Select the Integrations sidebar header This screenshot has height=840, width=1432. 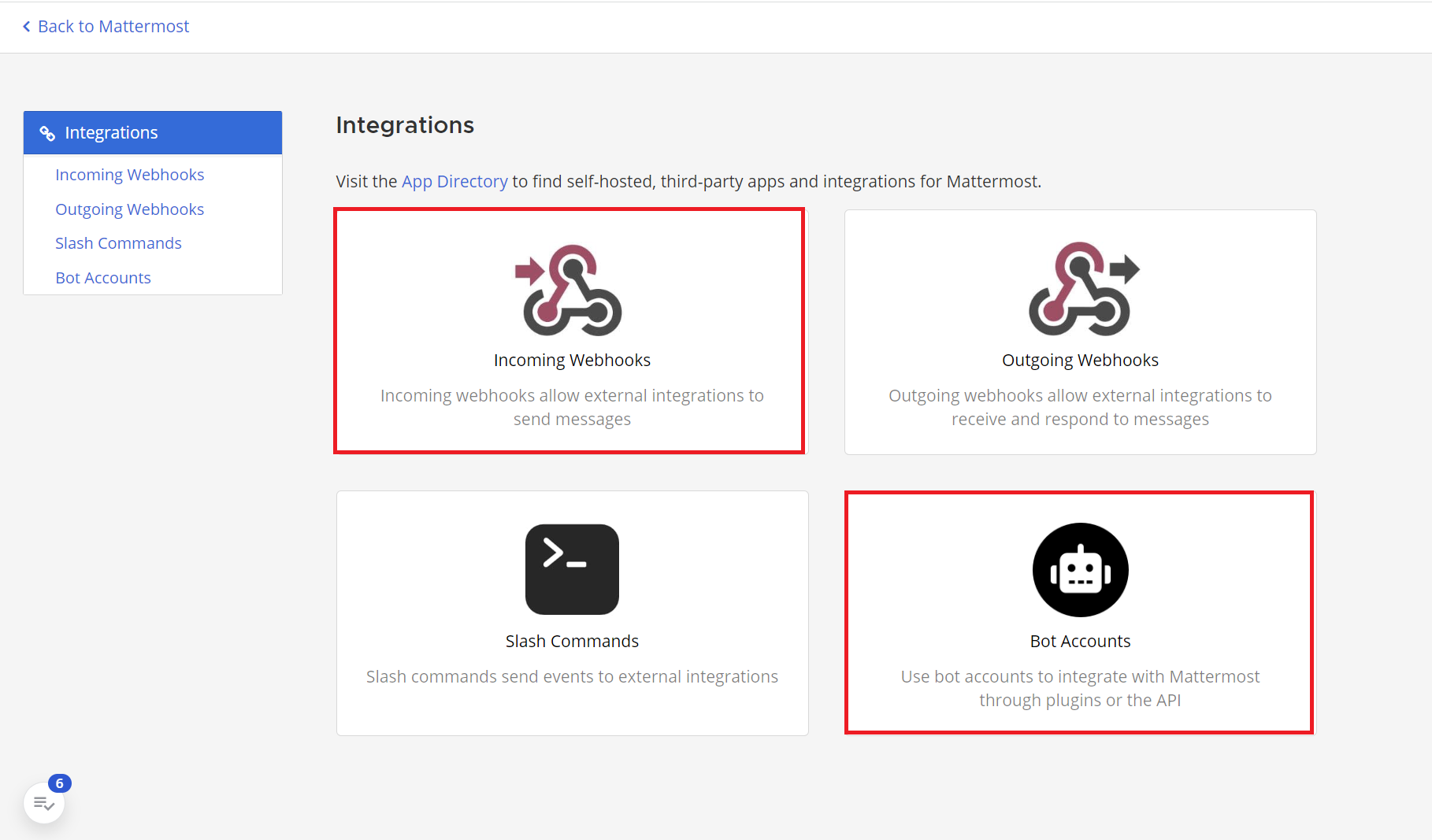[153, 132]
